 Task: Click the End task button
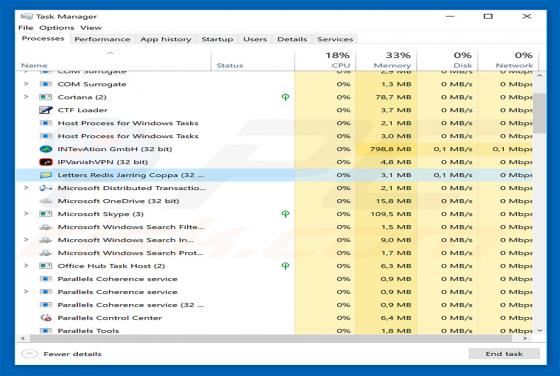504,354
